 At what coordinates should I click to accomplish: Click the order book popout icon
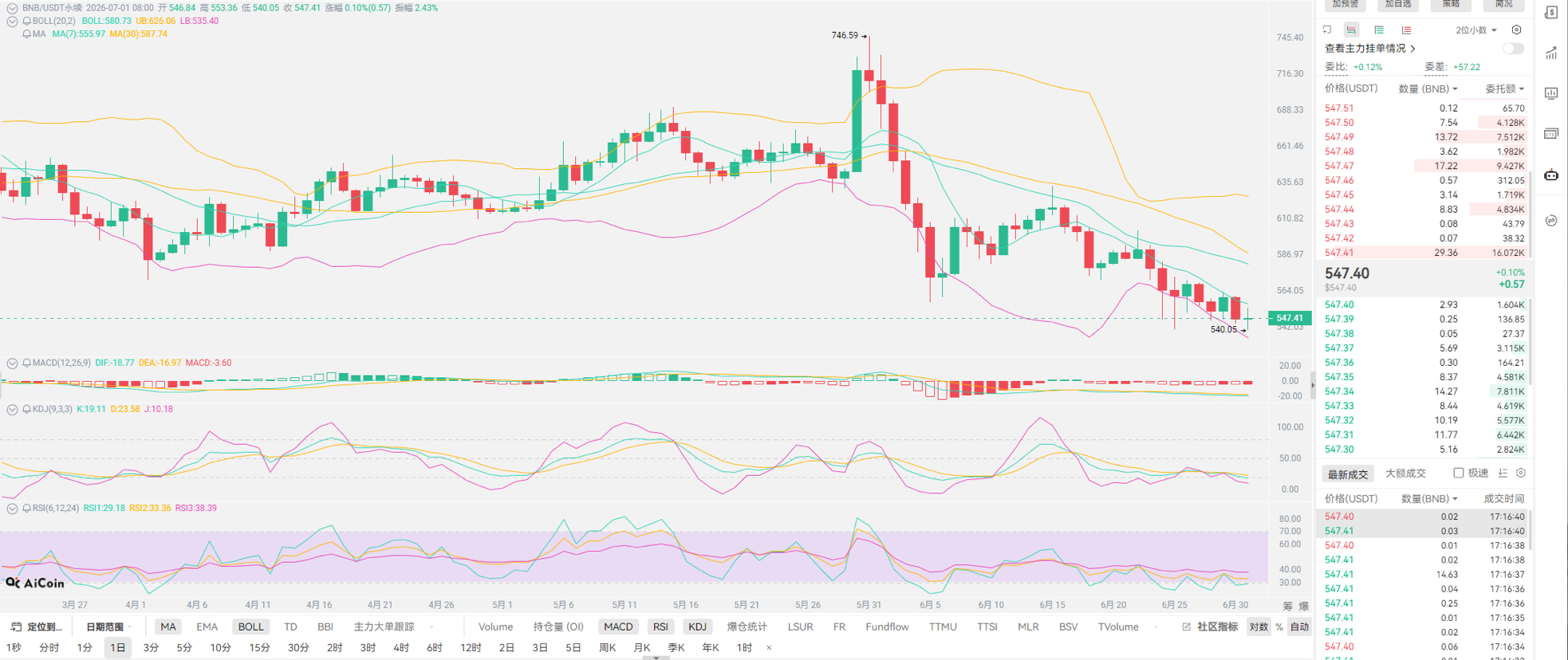pos(1327,30)
